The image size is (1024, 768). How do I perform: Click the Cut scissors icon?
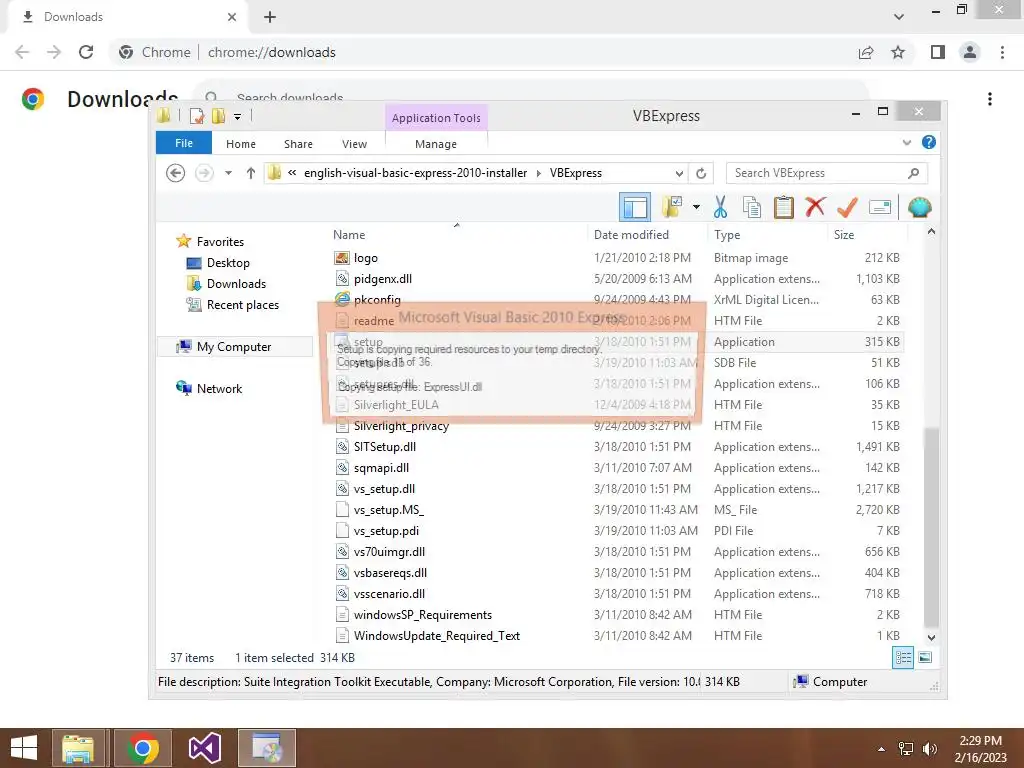click(720, 208)
